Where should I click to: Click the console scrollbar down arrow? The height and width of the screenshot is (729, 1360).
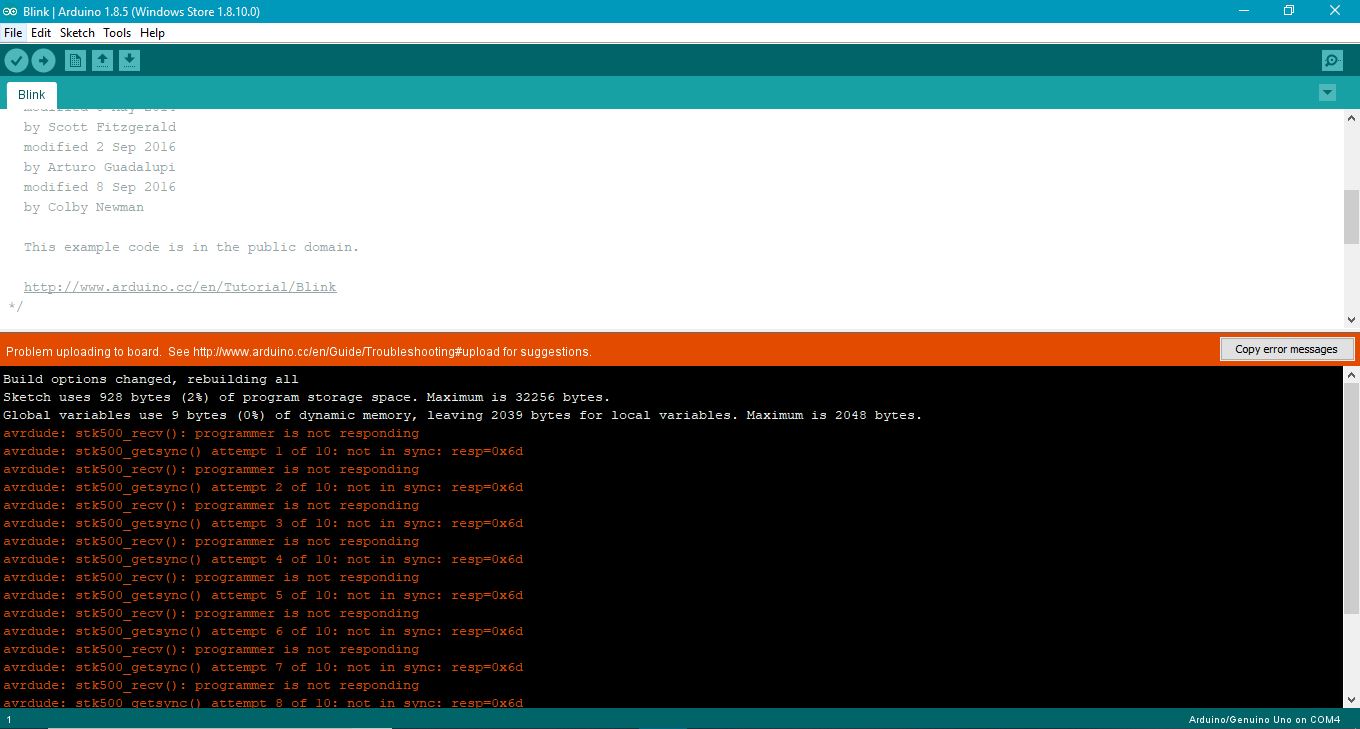(x=1351, y=700)
